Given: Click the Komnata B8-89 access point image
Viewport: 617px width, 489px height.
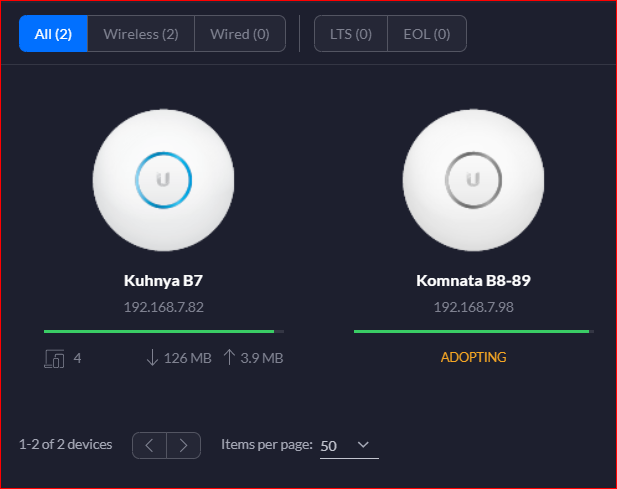Looking at the screenshot, I should 473,180.
